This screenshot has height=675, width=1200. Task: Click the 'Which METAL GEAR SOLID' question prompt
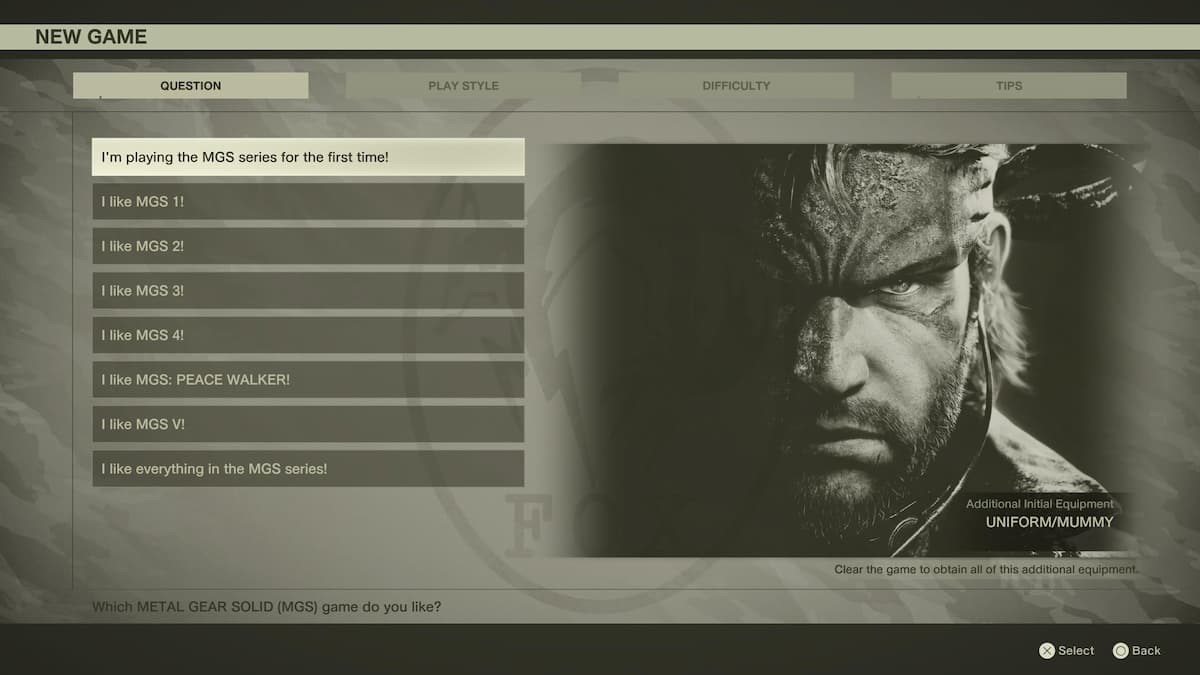pyautogui.click(x=267, y=607)
